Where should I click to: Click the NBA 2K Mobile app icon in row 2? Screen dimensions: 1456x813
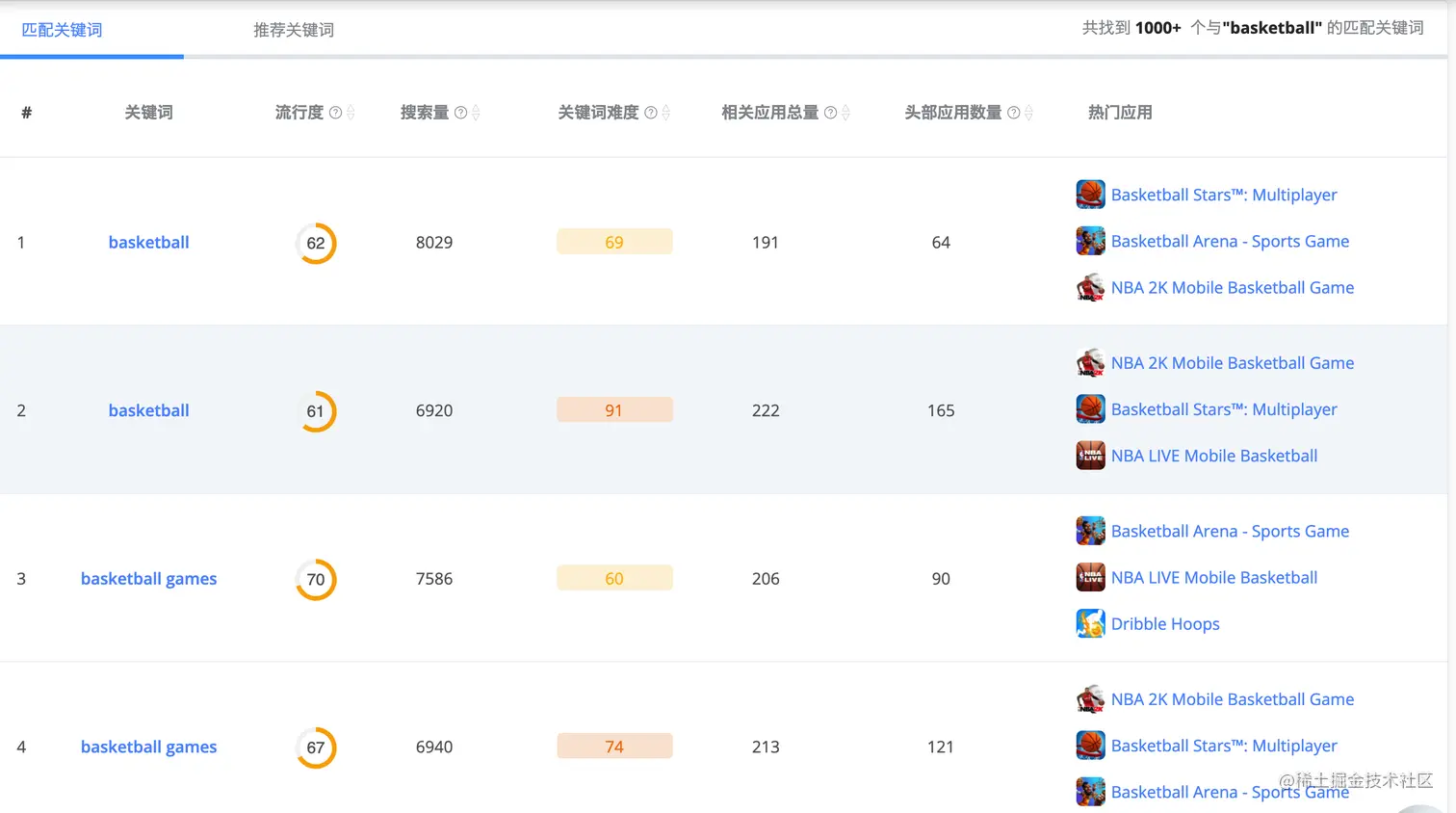[1090, 361]
